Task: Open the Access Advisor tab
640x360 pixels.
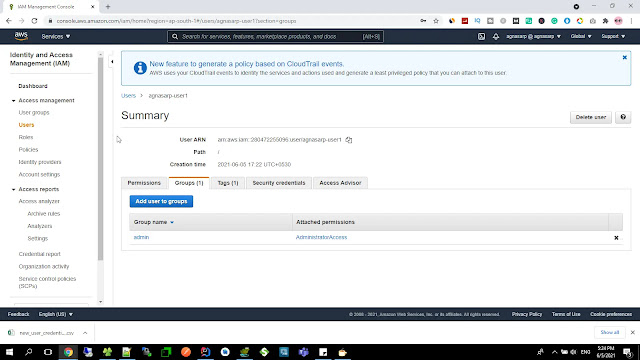Action: (x=340, y=183)
